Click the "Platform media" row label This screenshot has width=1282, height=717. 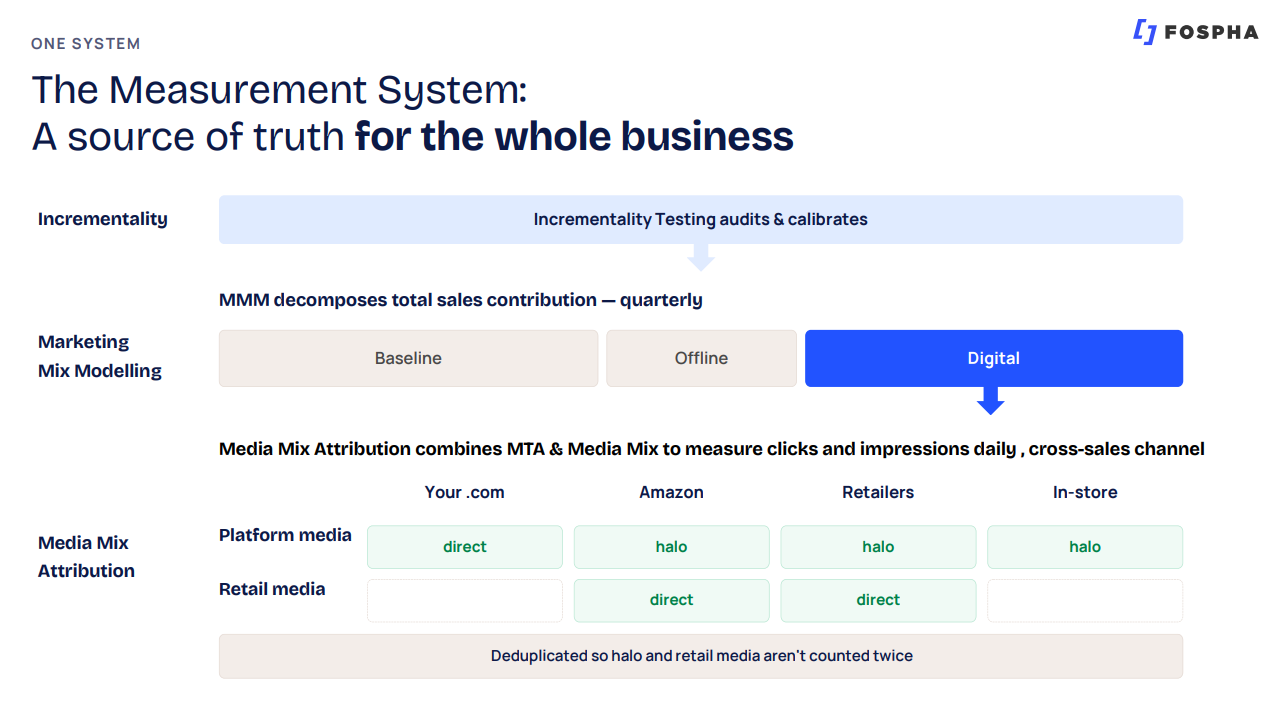[x=285, y=535]
